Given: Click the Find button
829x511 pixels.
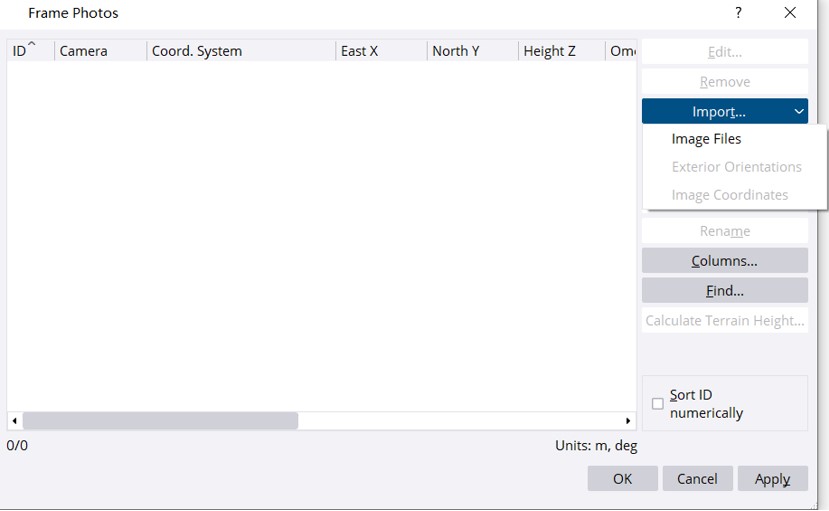Looking at the screenshot, I should pos(724,291).
